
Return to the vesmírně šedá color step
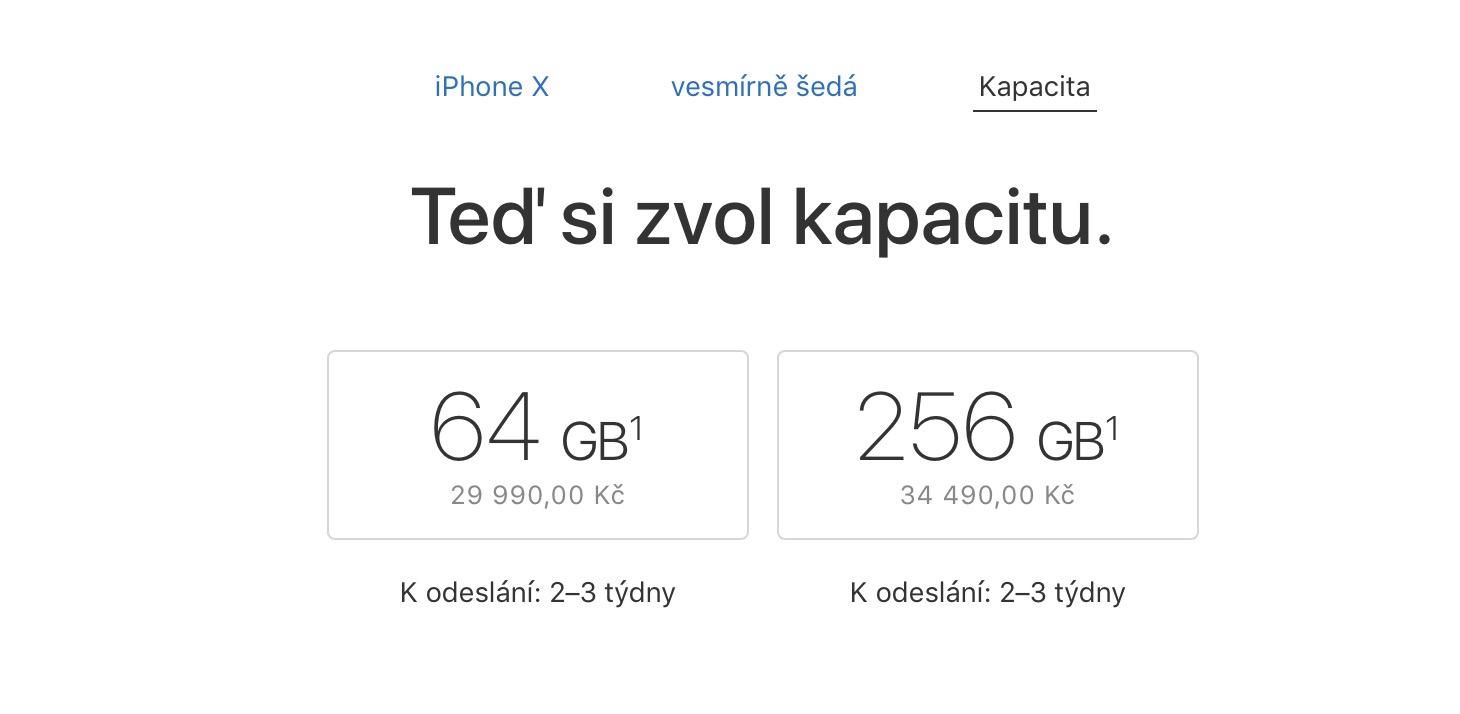[x=763, y=87]
